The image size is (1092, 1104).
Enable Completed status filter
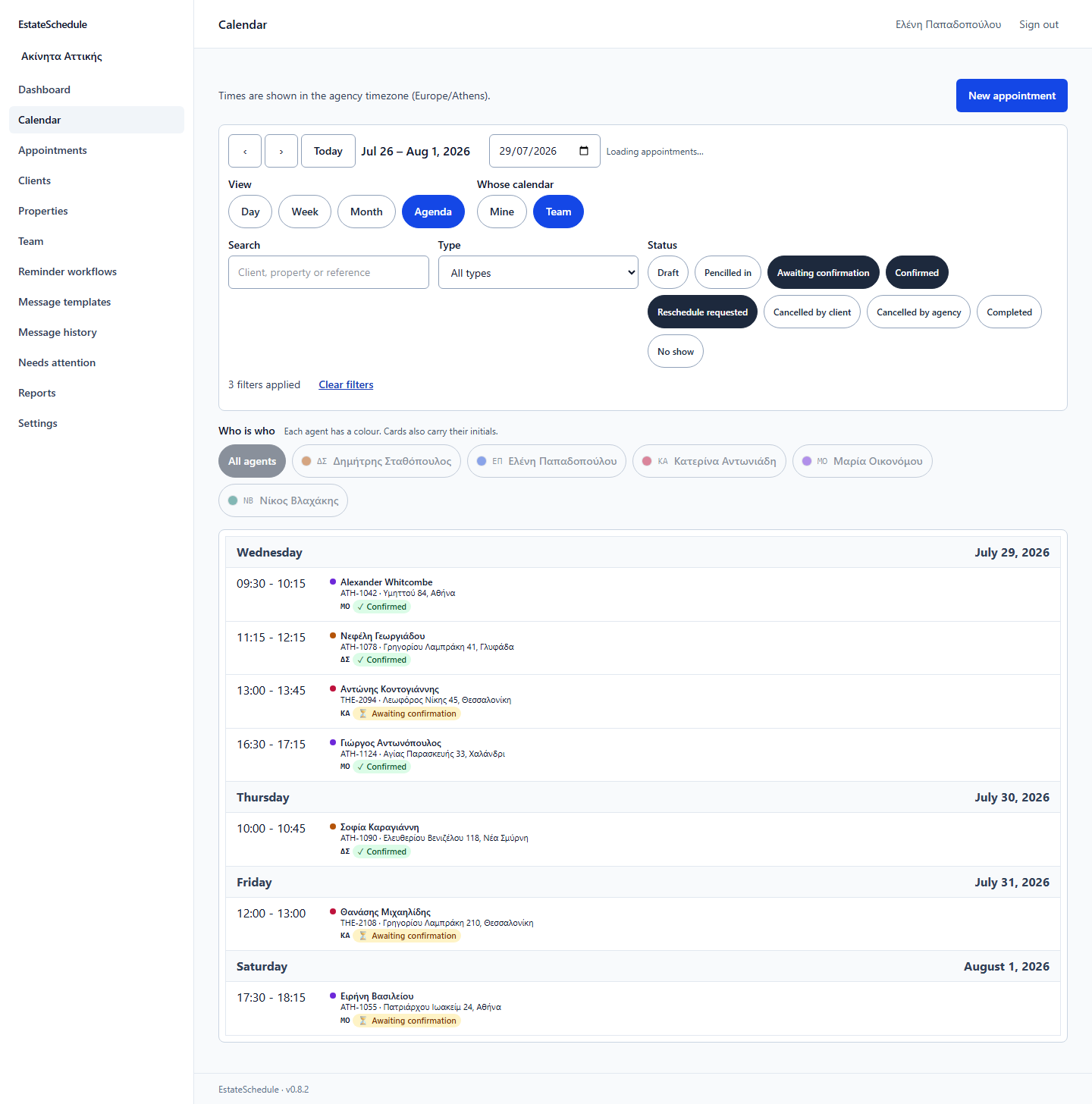1009,312
